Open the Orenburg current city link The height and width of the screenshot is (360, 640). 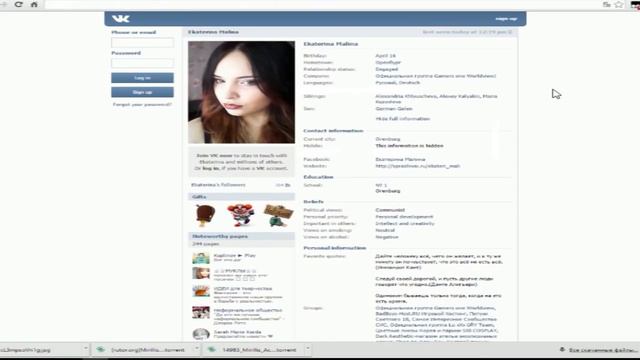[x=388, y=139]
